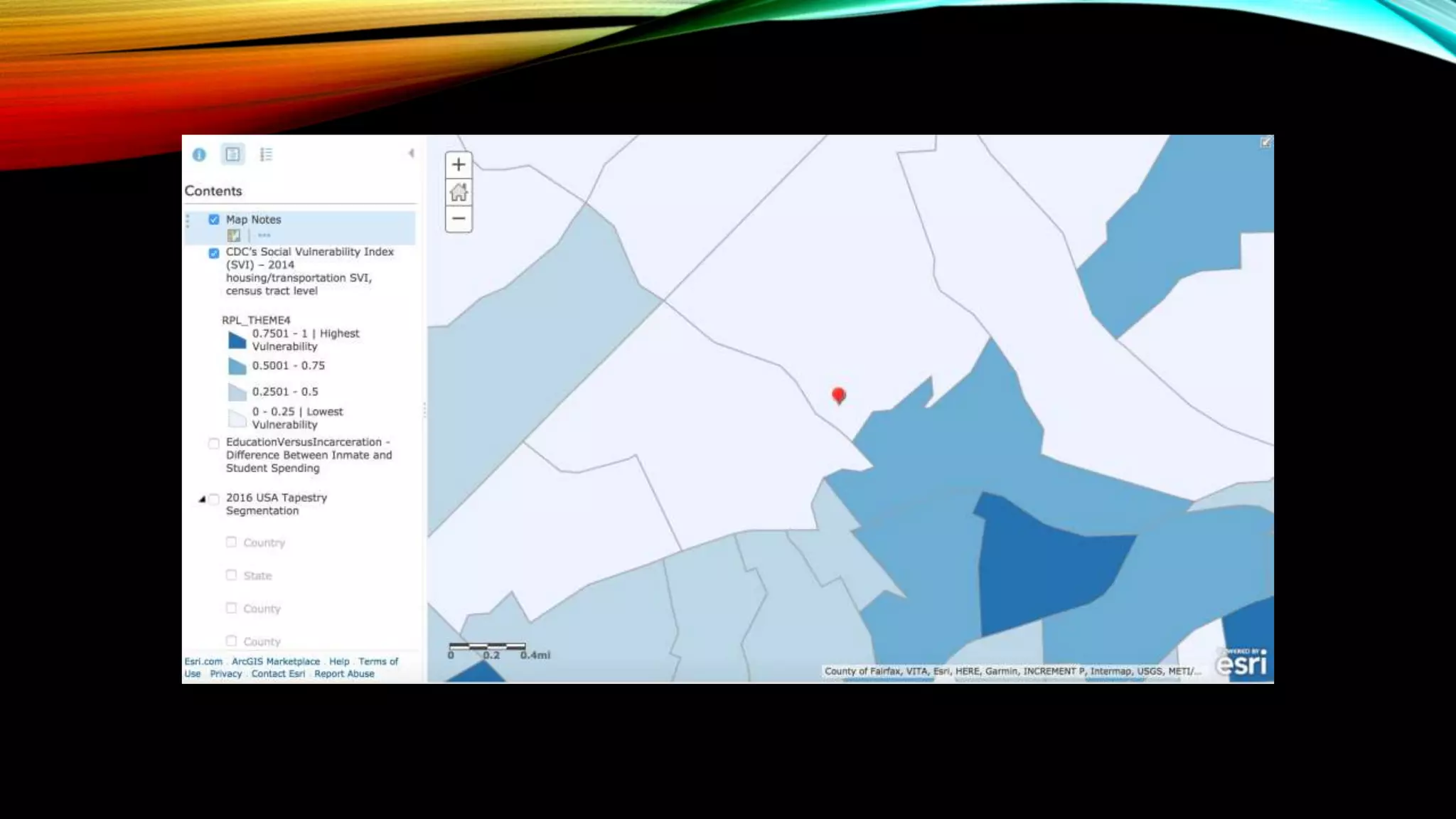Enable EducationVersusIncarceration layer checkbox

(x=214, y=444)
